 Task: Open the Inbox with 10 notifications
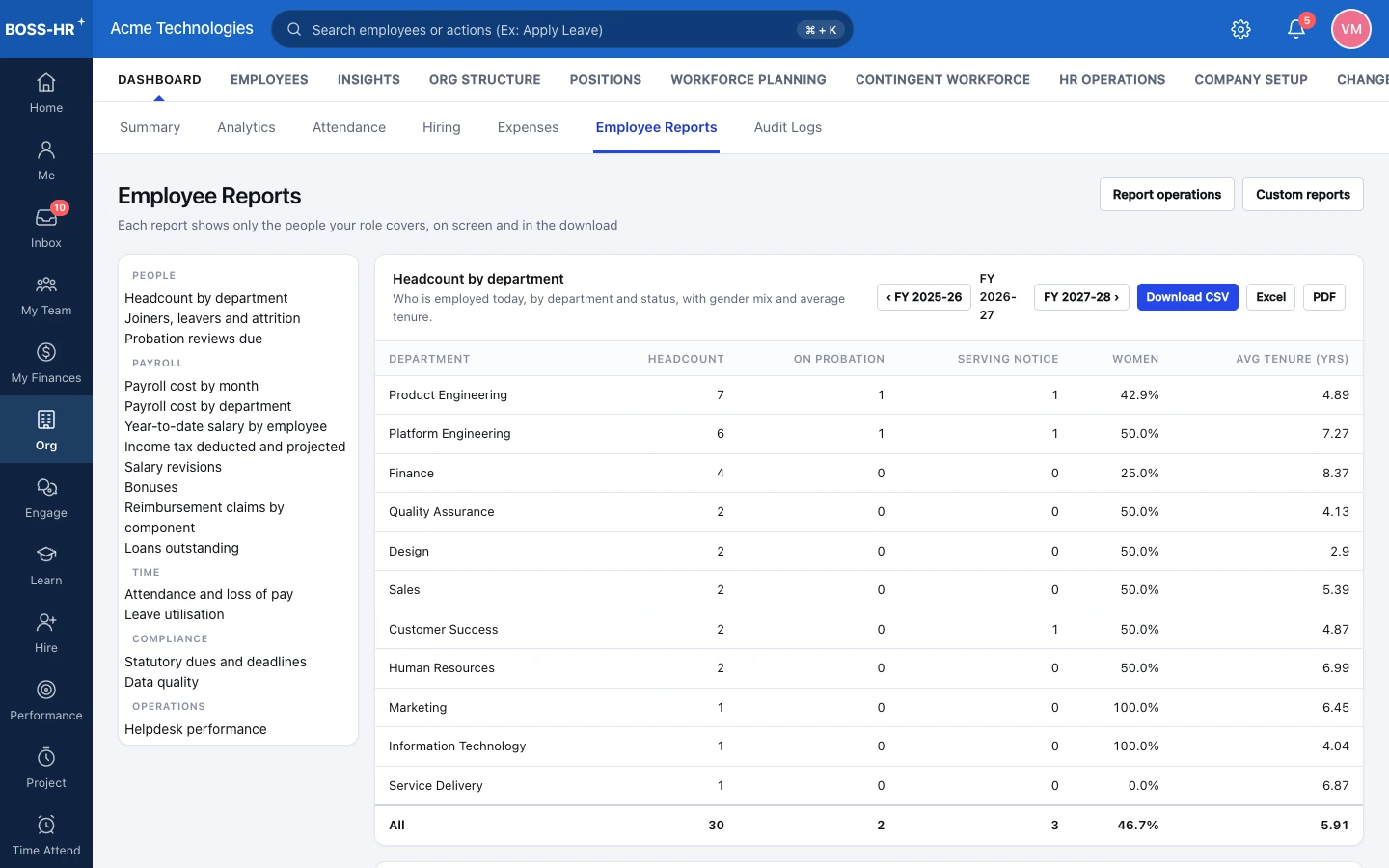[x=46, y=228]
